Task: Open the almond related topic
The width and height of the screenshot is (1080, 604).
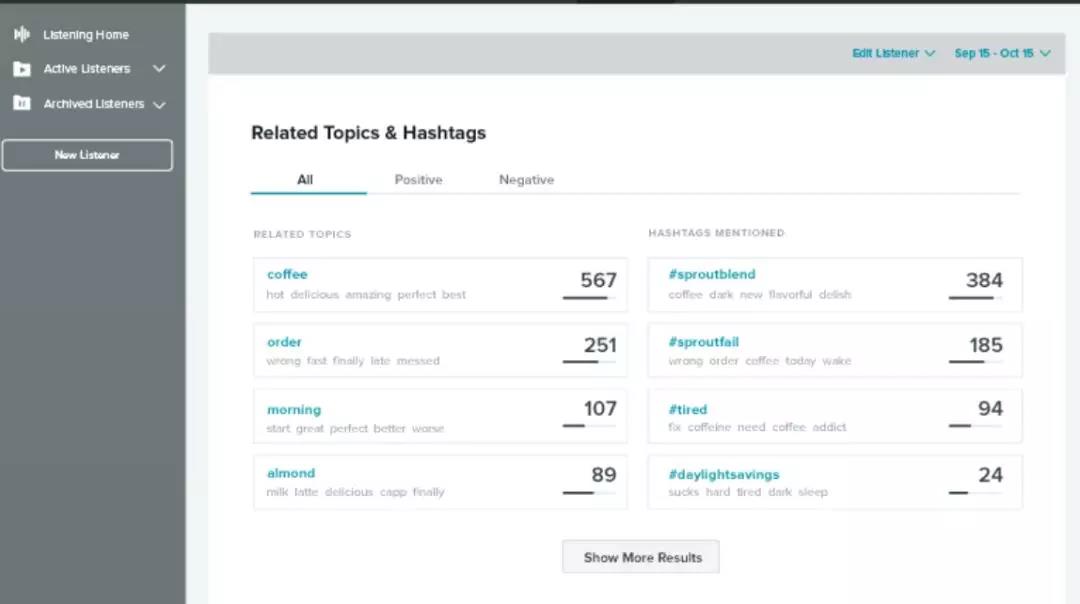Action: coord(291,473)
